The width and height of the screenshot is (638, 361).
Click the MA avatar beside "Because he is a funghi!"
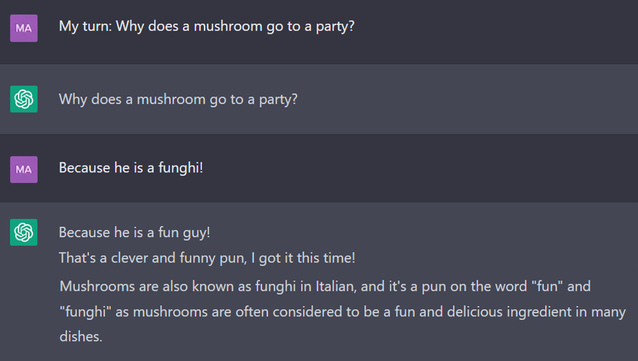pos(24,169)
